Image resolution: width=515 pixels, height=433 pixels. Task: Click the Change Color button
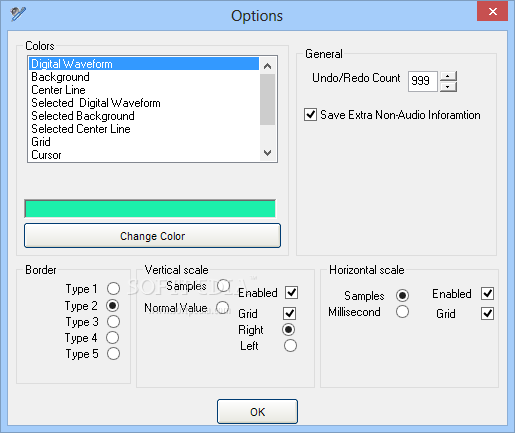click(x=152, y=236)
